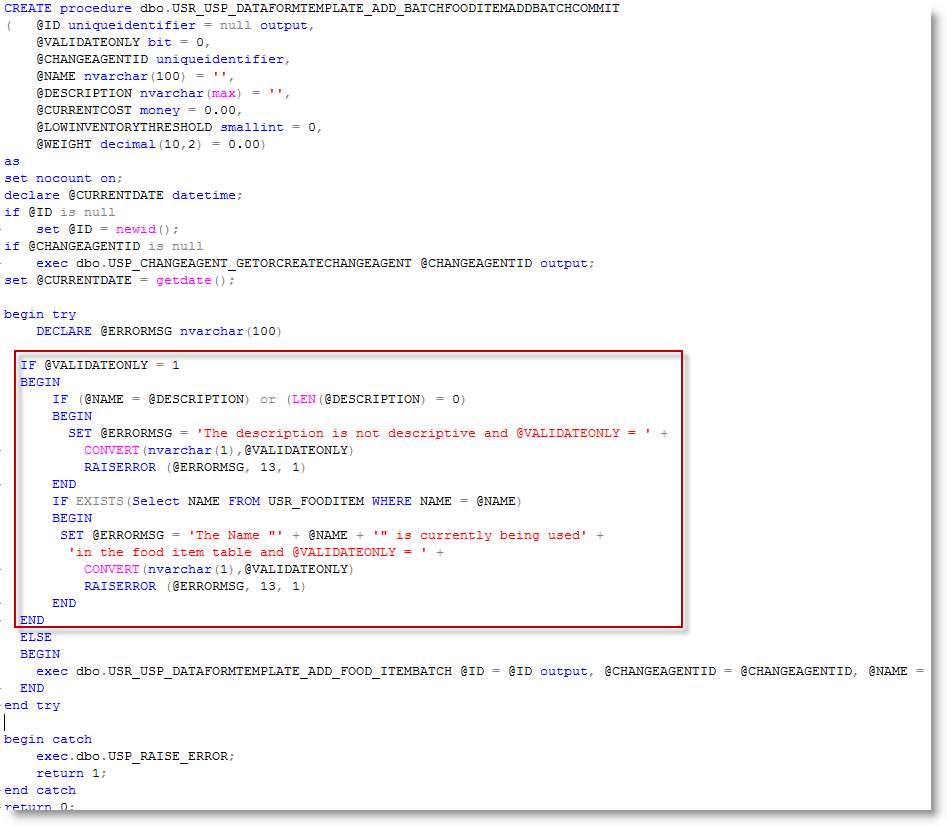947x826 pixels.
Task: Click the 'begin try' line
Action: click(40, 314)
